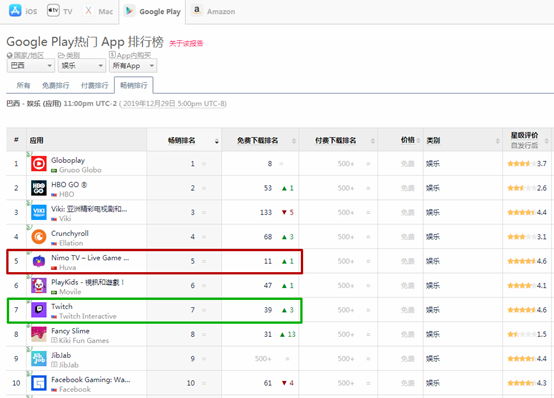554x398 pixels.
Task: Select the 免费排行 tab
Action: (x=55, y=85)
